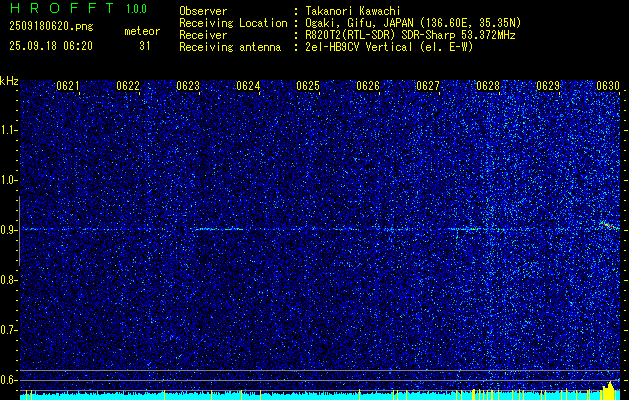Click the 0.7 kHz frequency label

[8, 330]
